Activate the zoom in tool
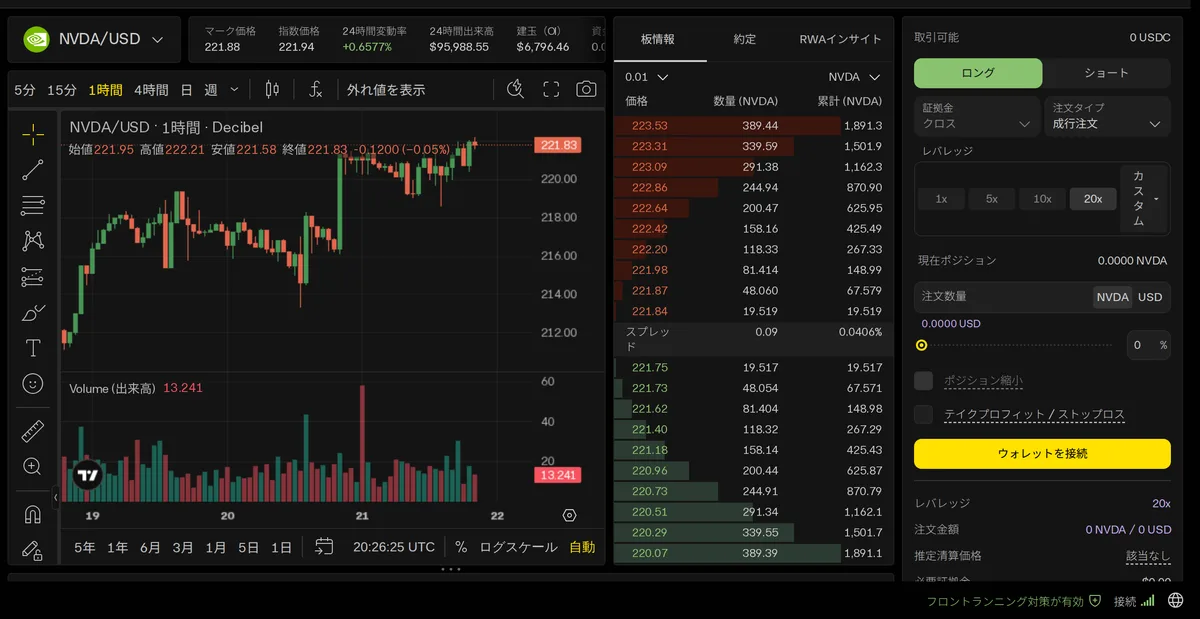The height and width of the screenshot is (619, 1200). pos(33,467)
